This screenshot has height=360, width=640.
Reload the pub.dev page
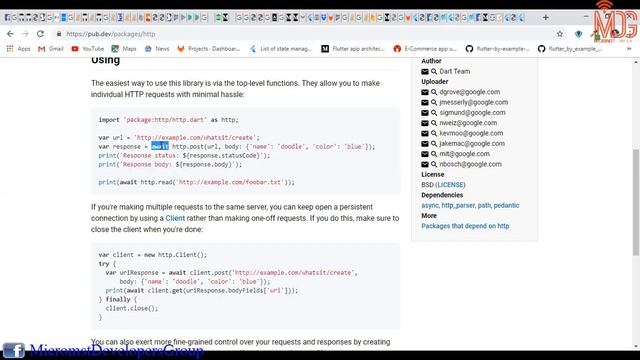point(40,34)
